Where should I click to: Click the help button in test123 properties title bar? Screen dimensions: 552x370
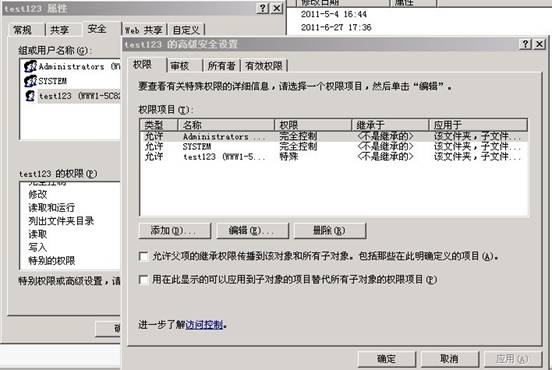(x=262, y=8)
